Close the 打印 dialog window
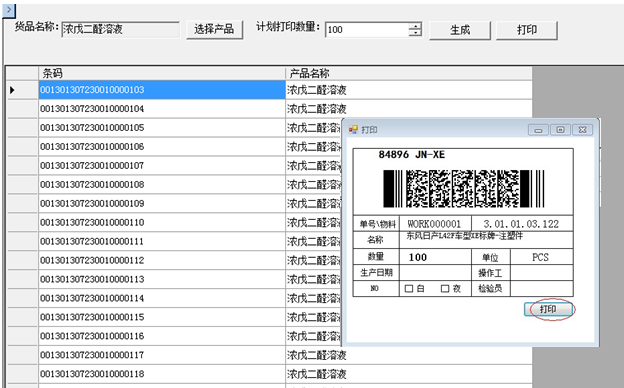This screenshot has height=388, width=624. click(x=583, y=130)
